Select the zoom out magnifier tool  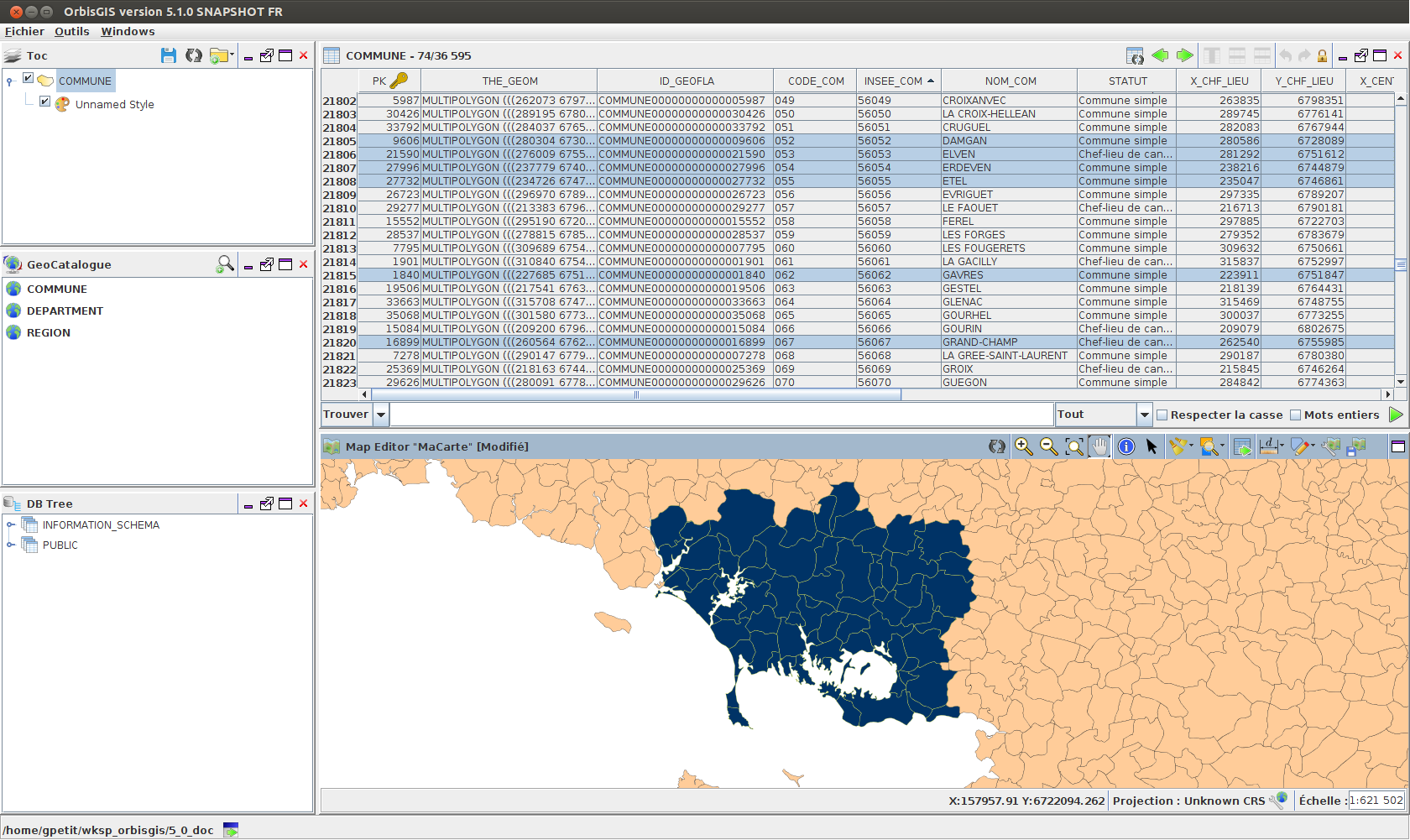(x=1048, y=446)
